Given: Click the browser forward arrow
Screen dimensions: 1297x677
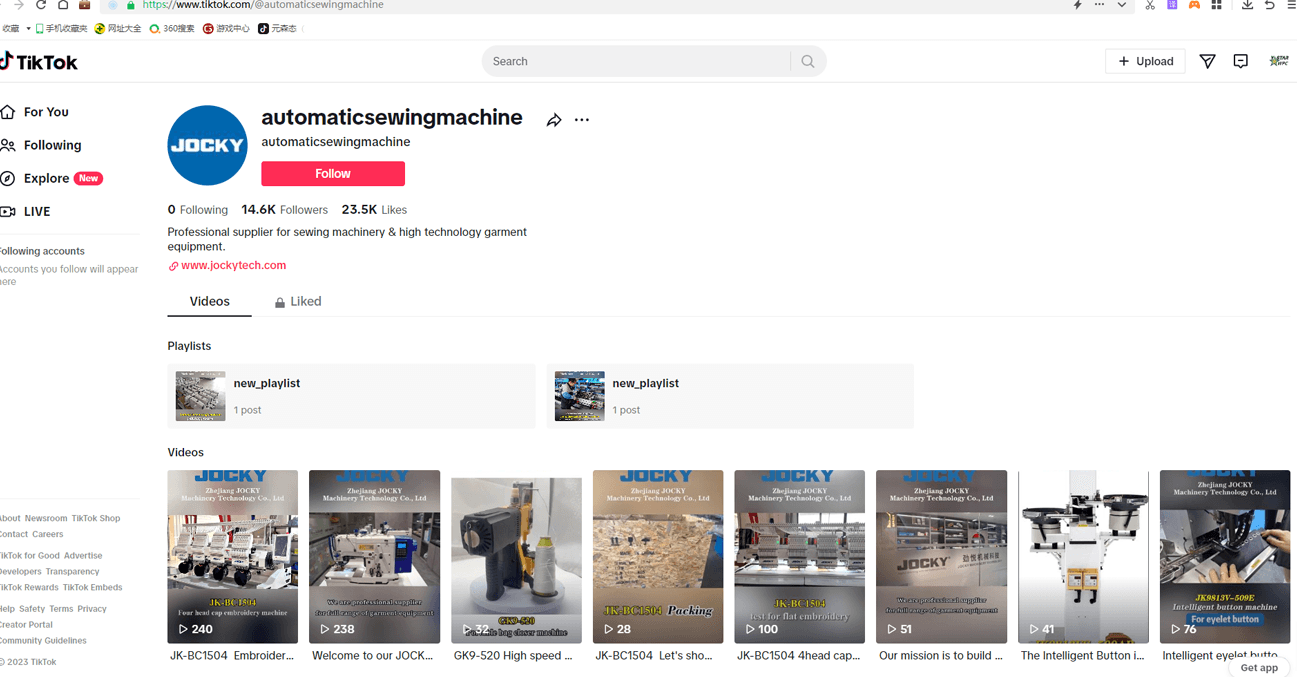Looking at the screenshot, I should pyautogui.click(x=18, y=5).
